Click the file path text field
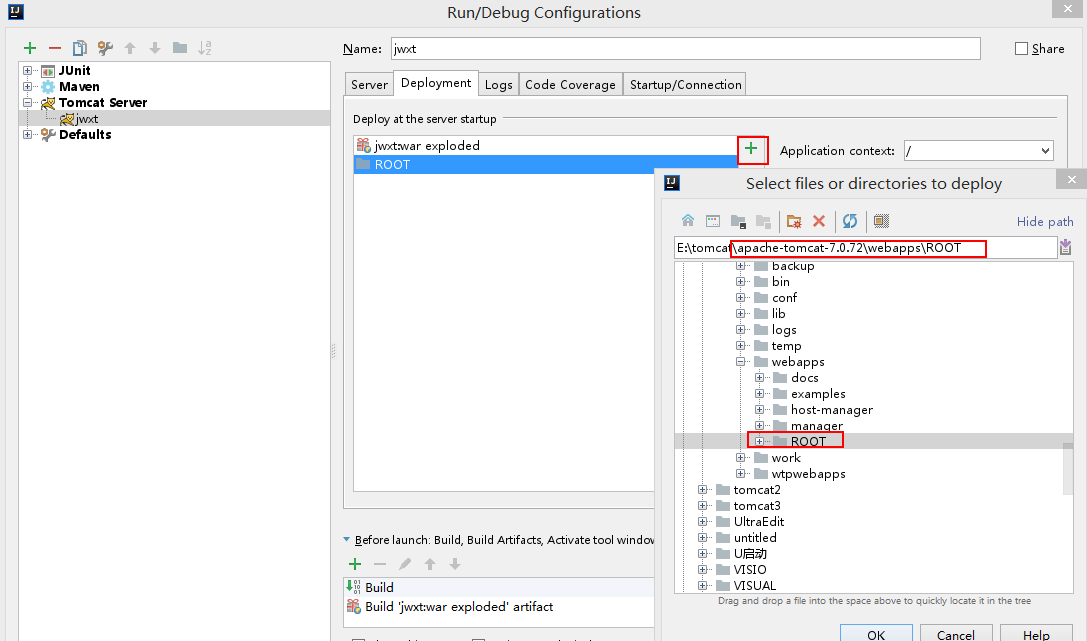The image size is (1087, 641). [x=865, y=248]
